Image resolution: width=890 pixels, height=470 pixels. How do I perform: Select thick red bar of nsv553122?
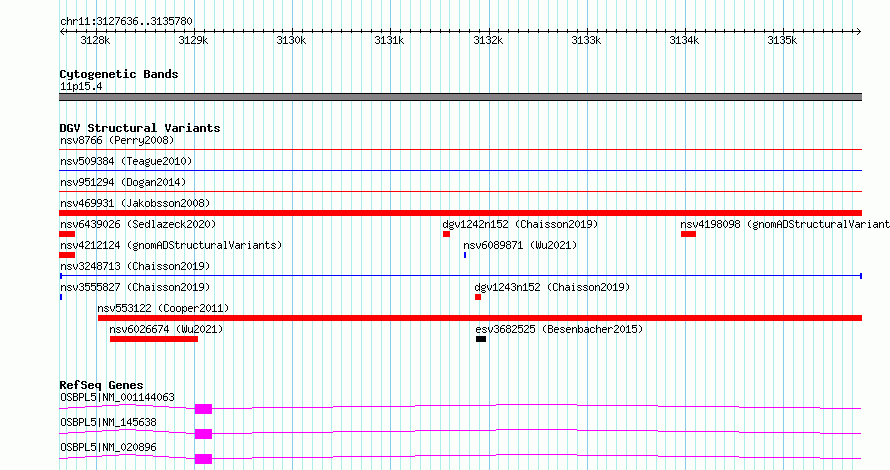480,318
